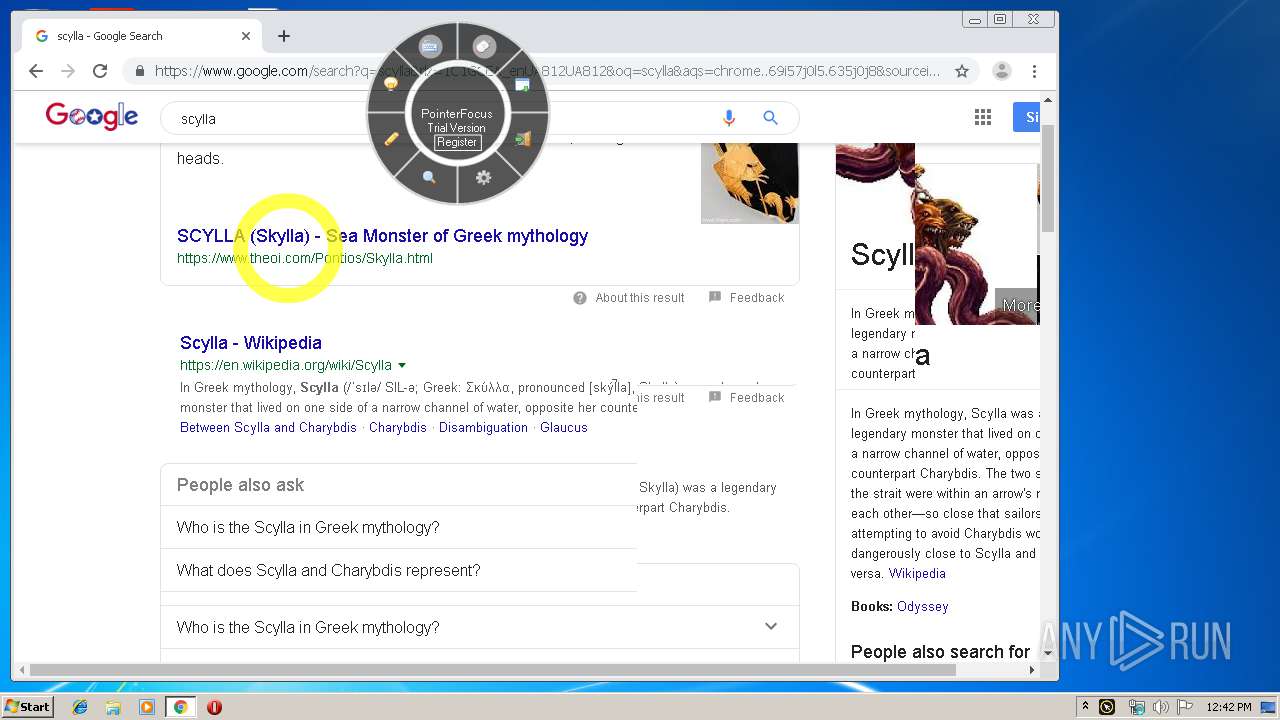This screenshot has width=1280, height=720.
Task: Open Windows Explorer folder from taskbar
Action: click(x=113, y=707)
